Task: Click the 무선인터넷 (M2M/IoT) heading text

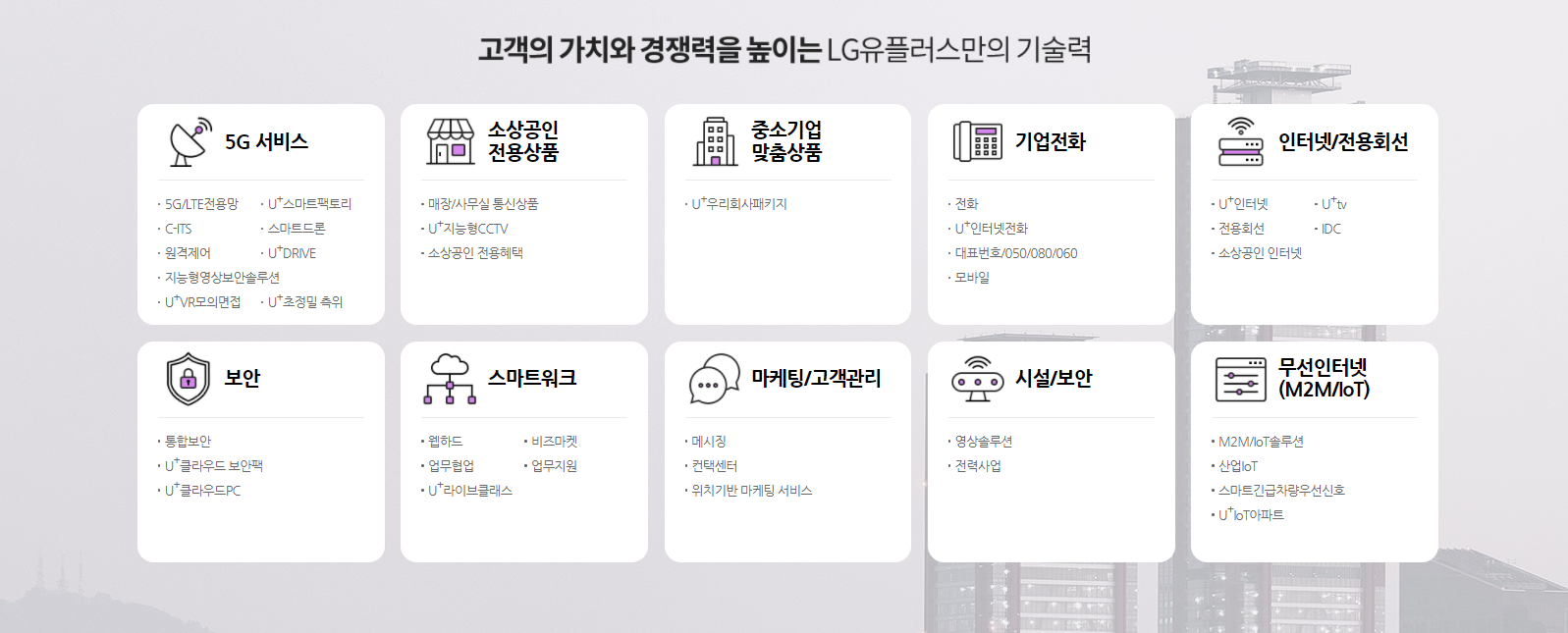Action: click(1324, 379)
